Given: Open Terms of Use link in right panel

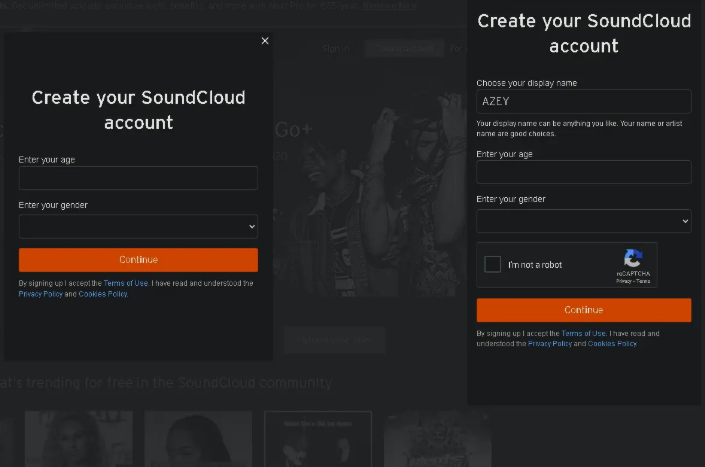Looking at the screenshot, I should point(583,334).
